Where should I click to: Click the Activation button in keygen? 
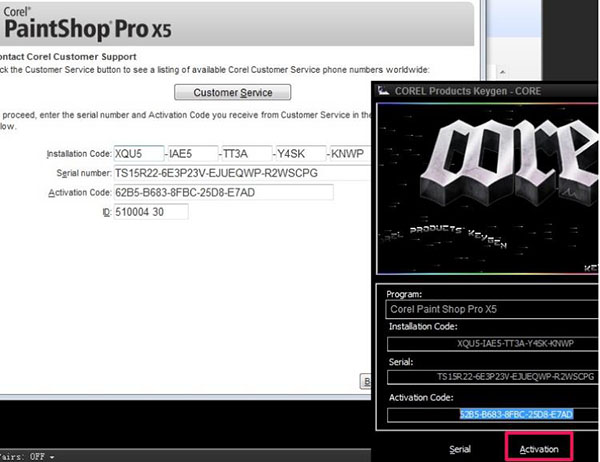(x=539, y=447)
